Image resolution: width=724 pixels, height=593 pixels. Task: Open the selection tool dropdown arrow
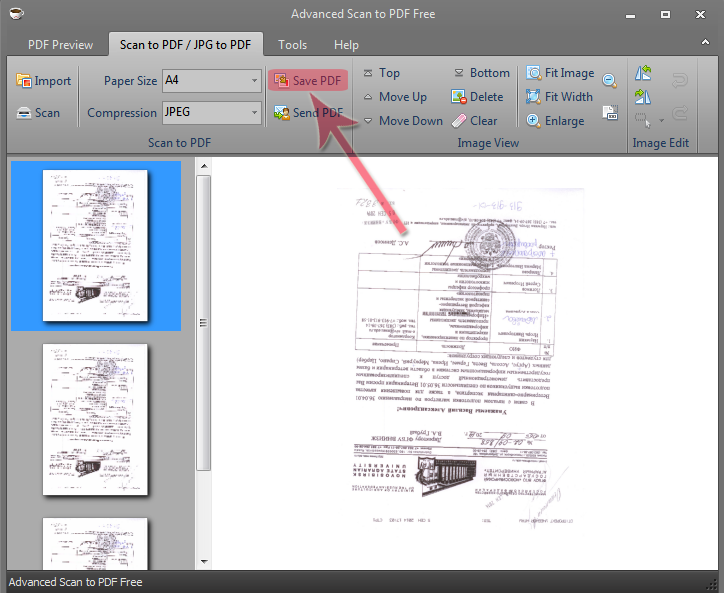click(x=661, y=122)
